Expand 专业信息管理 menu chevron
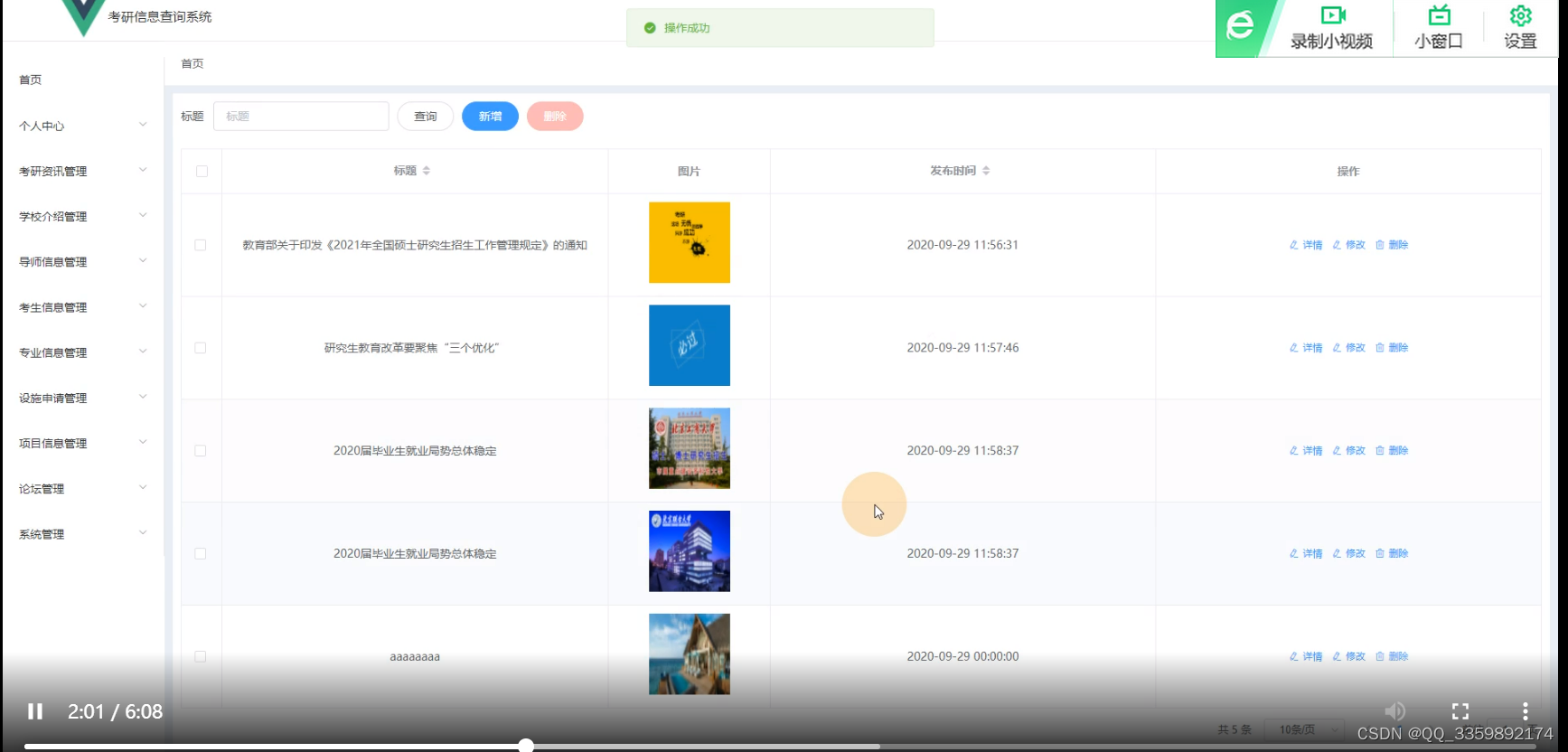Viewport: 1568px width, 752px height. [143, 352]
